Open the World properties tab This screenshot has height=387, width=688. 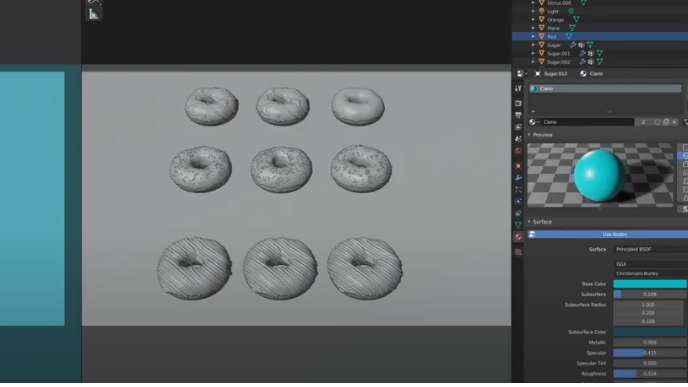coord(518,150)
